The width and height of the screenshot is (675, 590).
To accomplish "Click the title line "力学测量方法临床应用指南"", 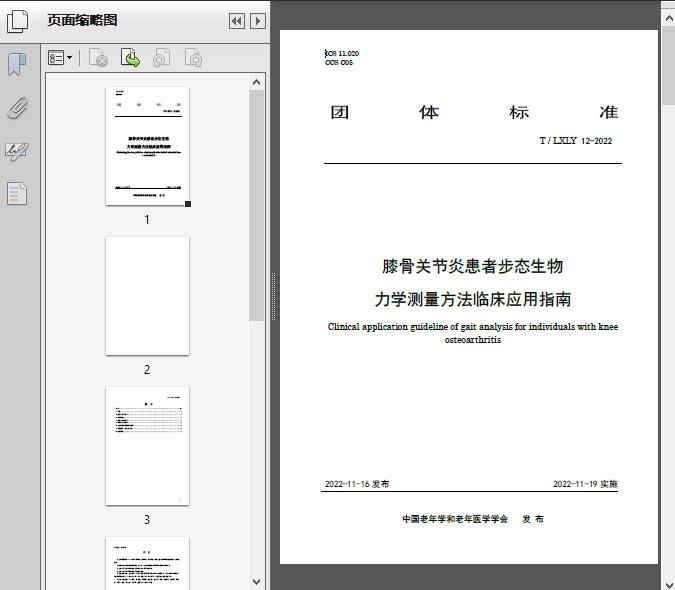I will pyautogui.click(x=473, y=299).
